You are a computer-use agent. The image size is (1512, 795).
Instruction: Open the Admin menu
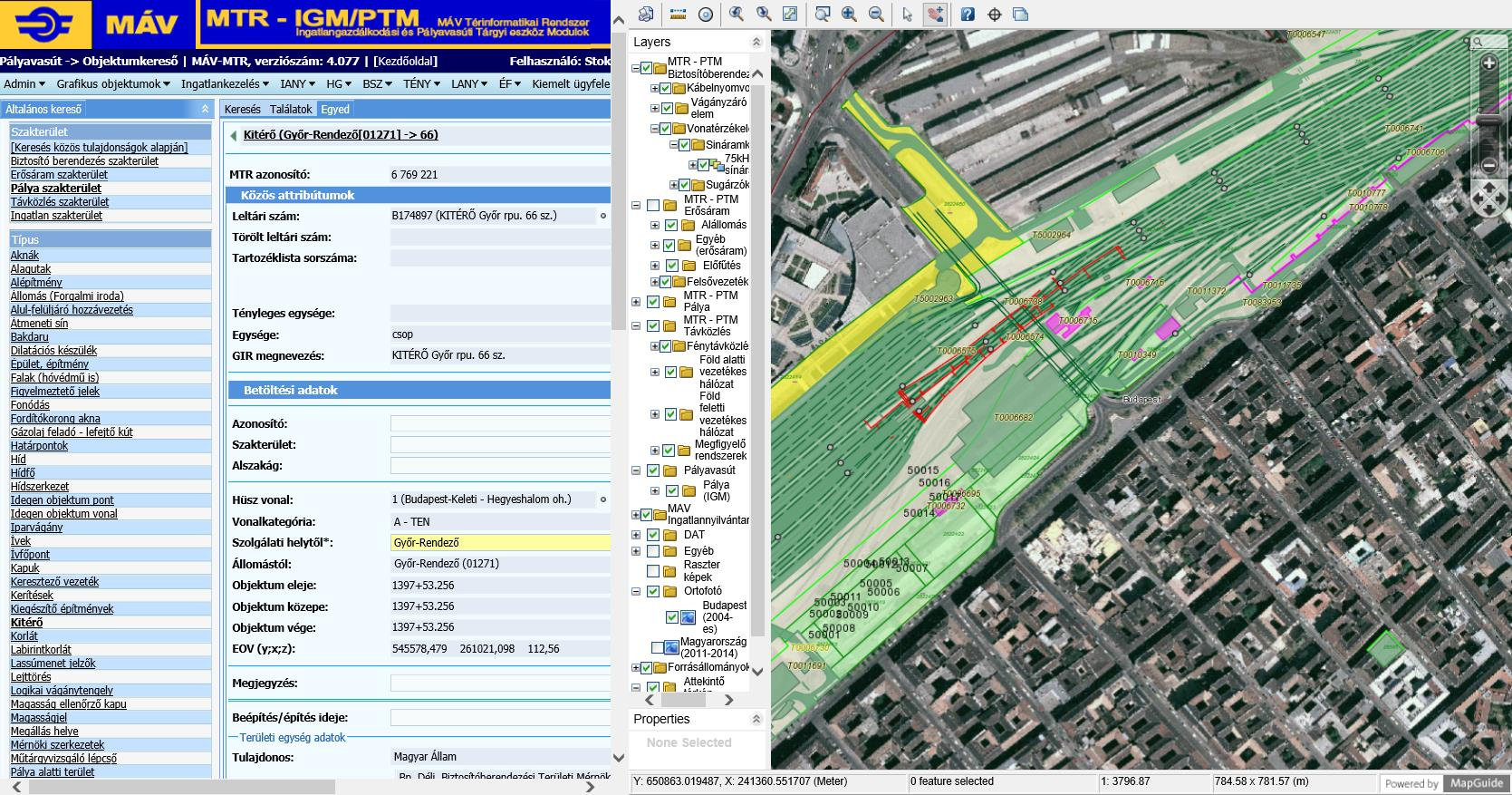click(x=24, y=83)
